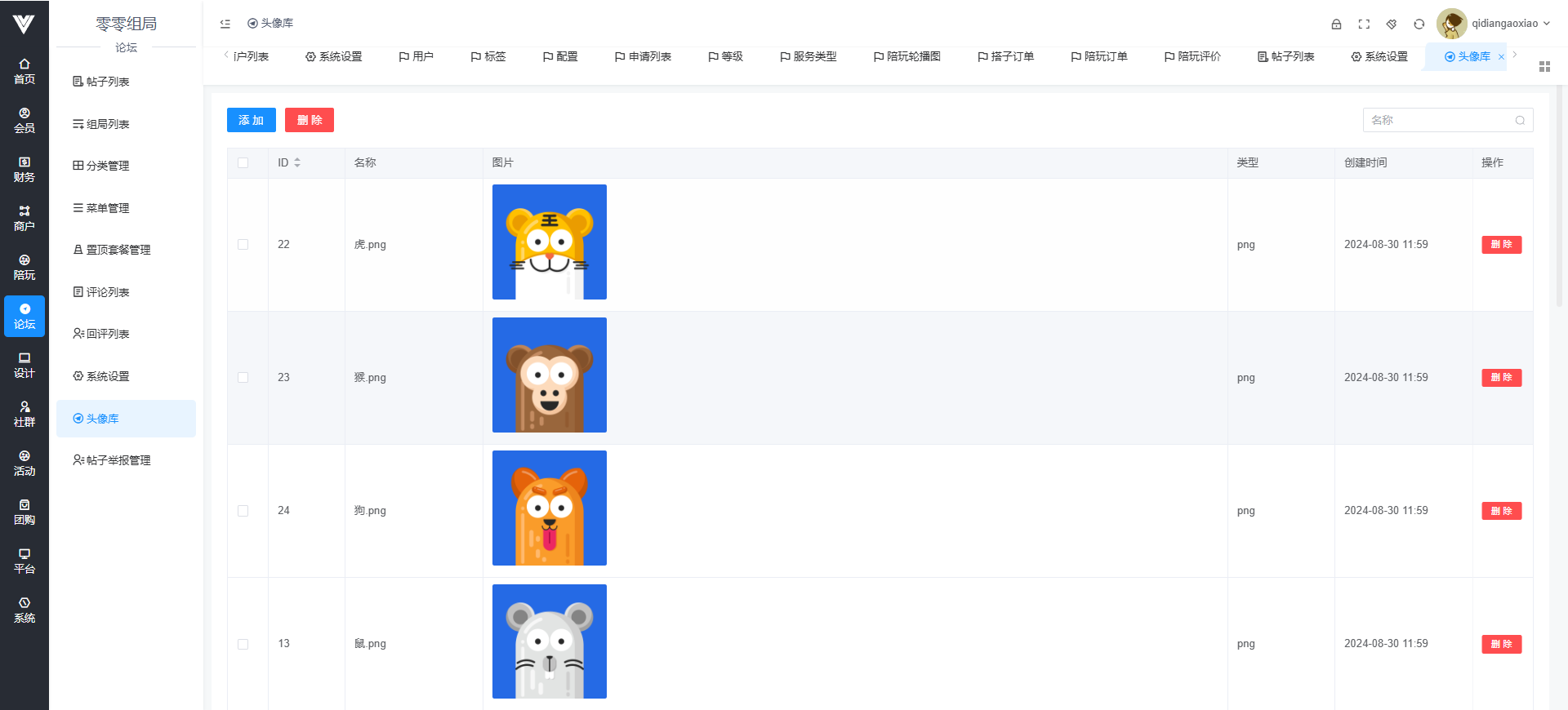Image resolution: width=1568 pixels, height=710 pixels.
Task: Tick the checkbox for 狗.png row
Action: tap(243, 511)
